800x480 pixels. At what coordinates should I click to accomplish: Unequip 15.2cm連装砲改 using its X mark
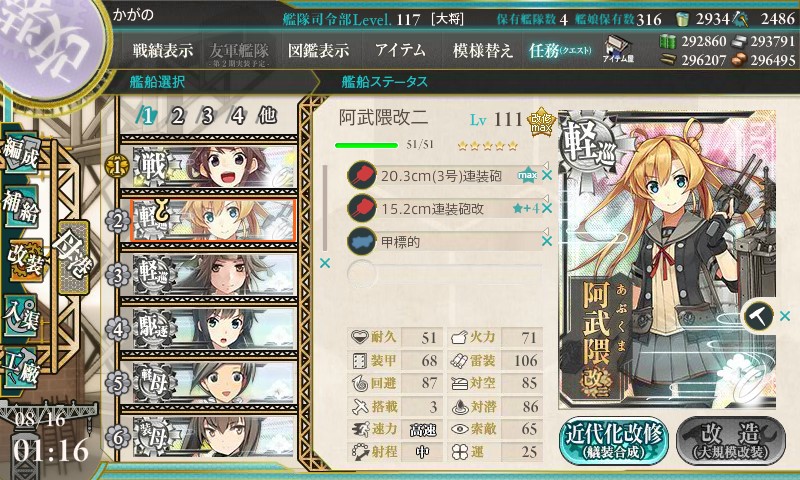tap(547, 208)
